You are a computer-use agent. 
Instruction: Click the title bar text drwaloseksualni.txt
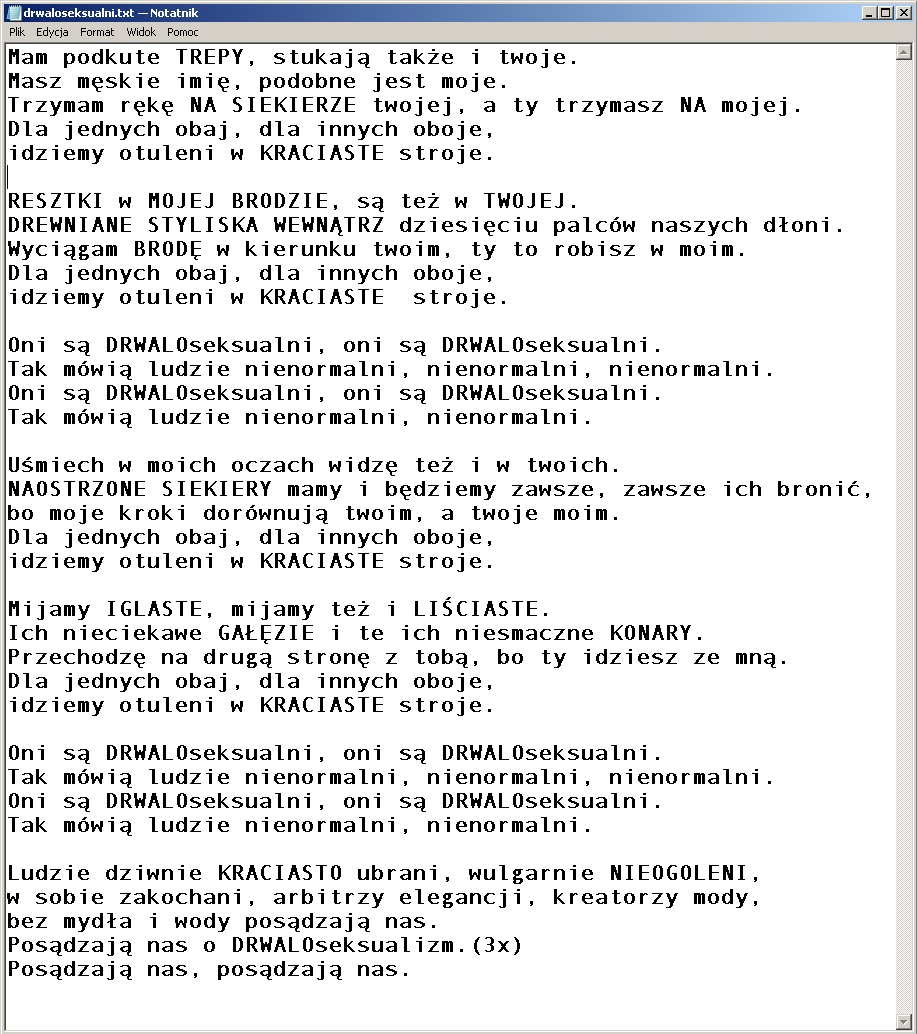[78, 13]
